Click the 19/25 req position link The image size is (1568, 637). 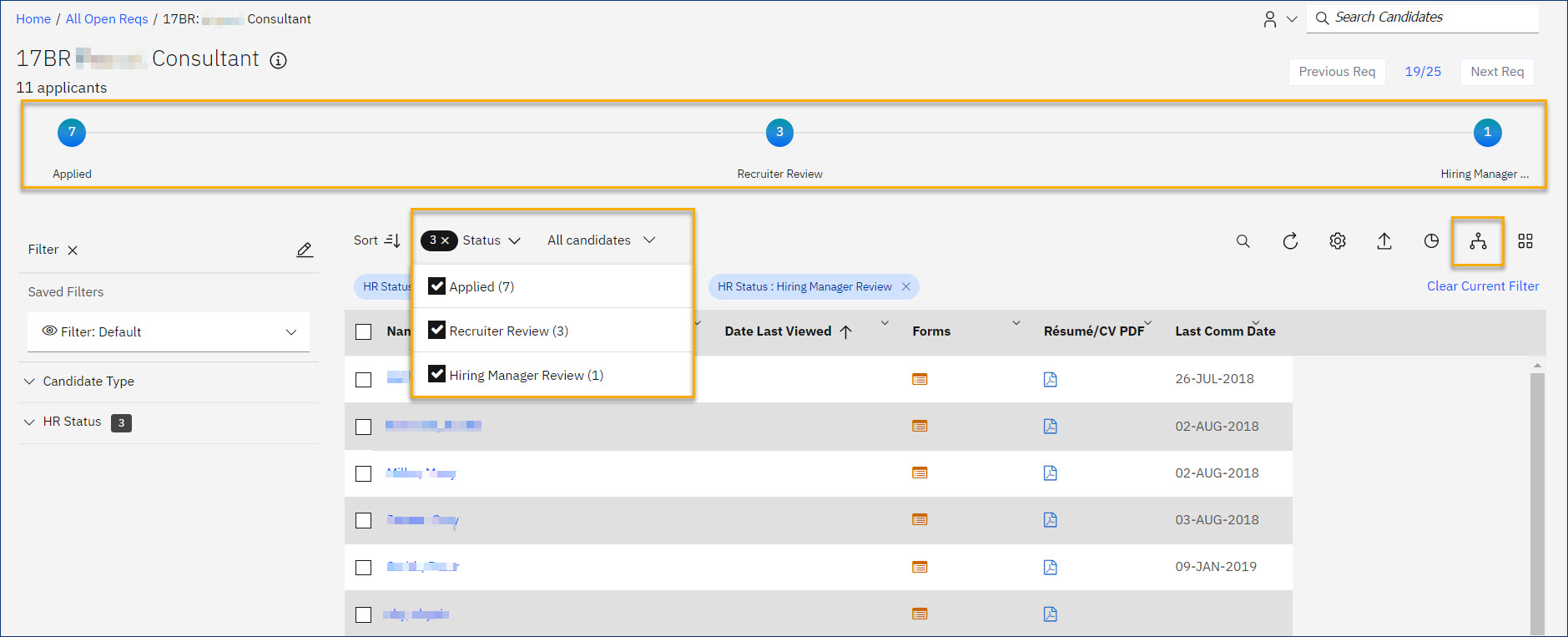coord(1423,72)
